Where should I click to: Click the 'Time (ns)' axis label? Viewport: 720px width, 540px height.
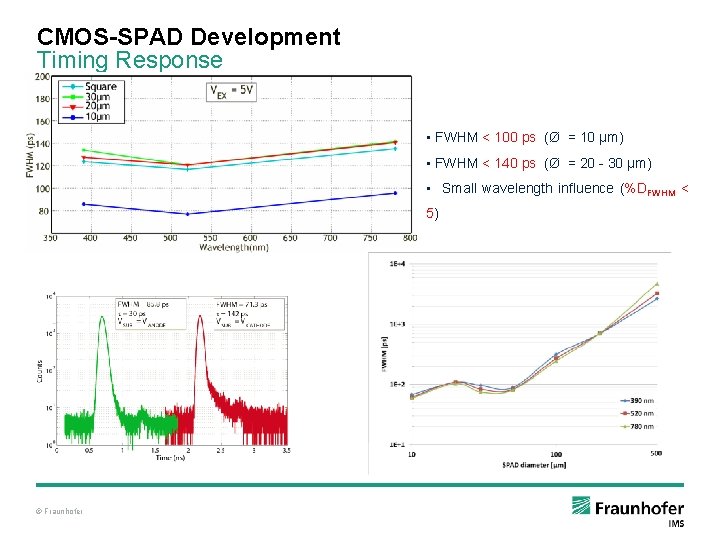[170, 457]
